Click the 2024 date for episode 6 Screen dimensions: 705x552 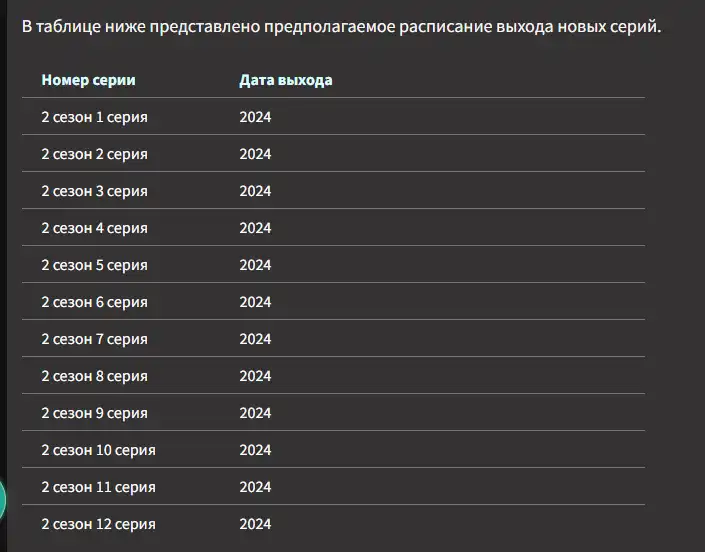click(255, 302)
